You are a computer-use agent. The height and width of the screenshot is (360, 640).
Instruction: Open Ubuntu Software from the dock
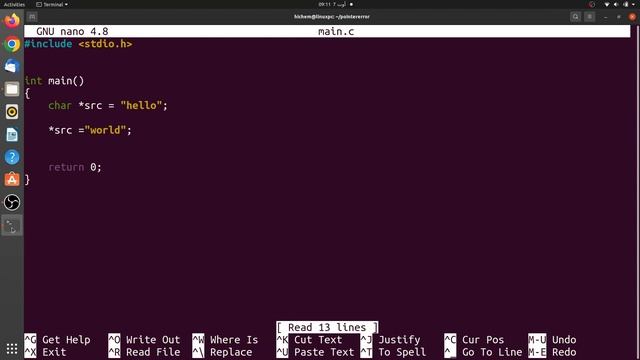click(x=12, y=180)
